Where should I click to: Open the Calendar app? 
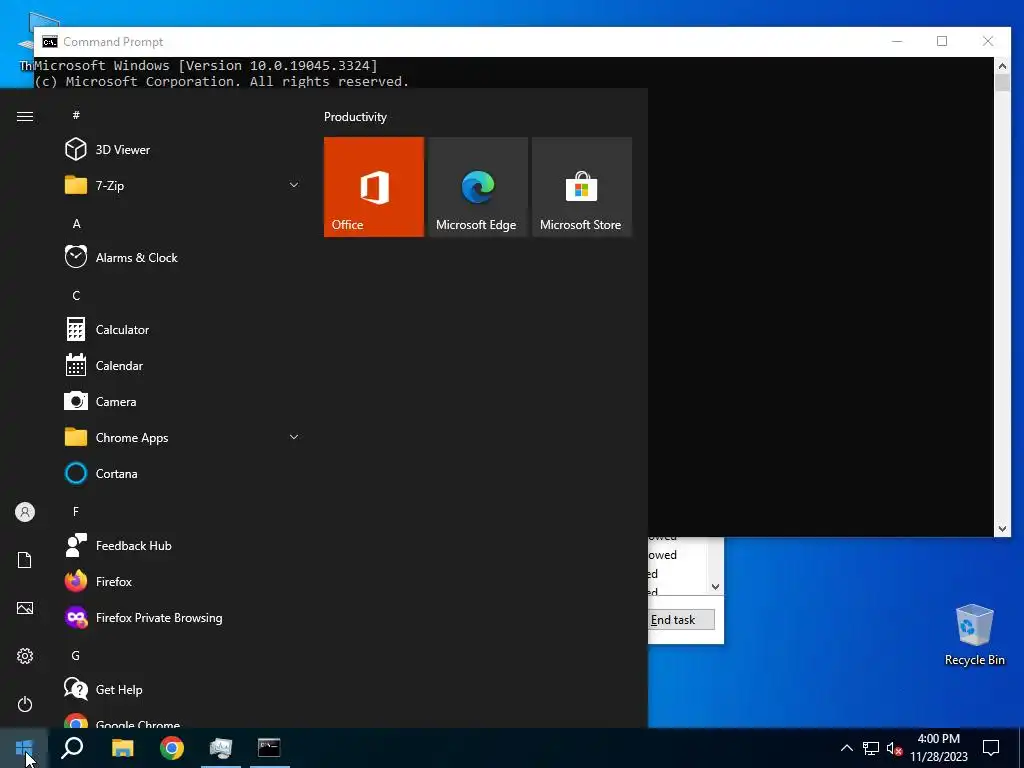click(181, 366)
